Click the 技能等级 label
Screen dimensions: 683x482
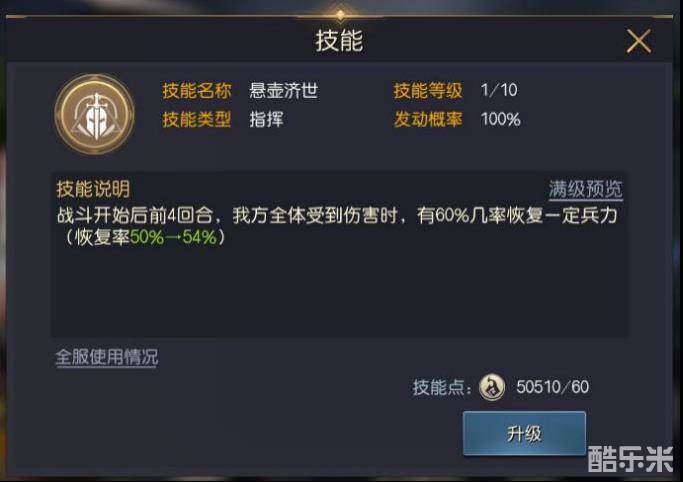(428, 91)
